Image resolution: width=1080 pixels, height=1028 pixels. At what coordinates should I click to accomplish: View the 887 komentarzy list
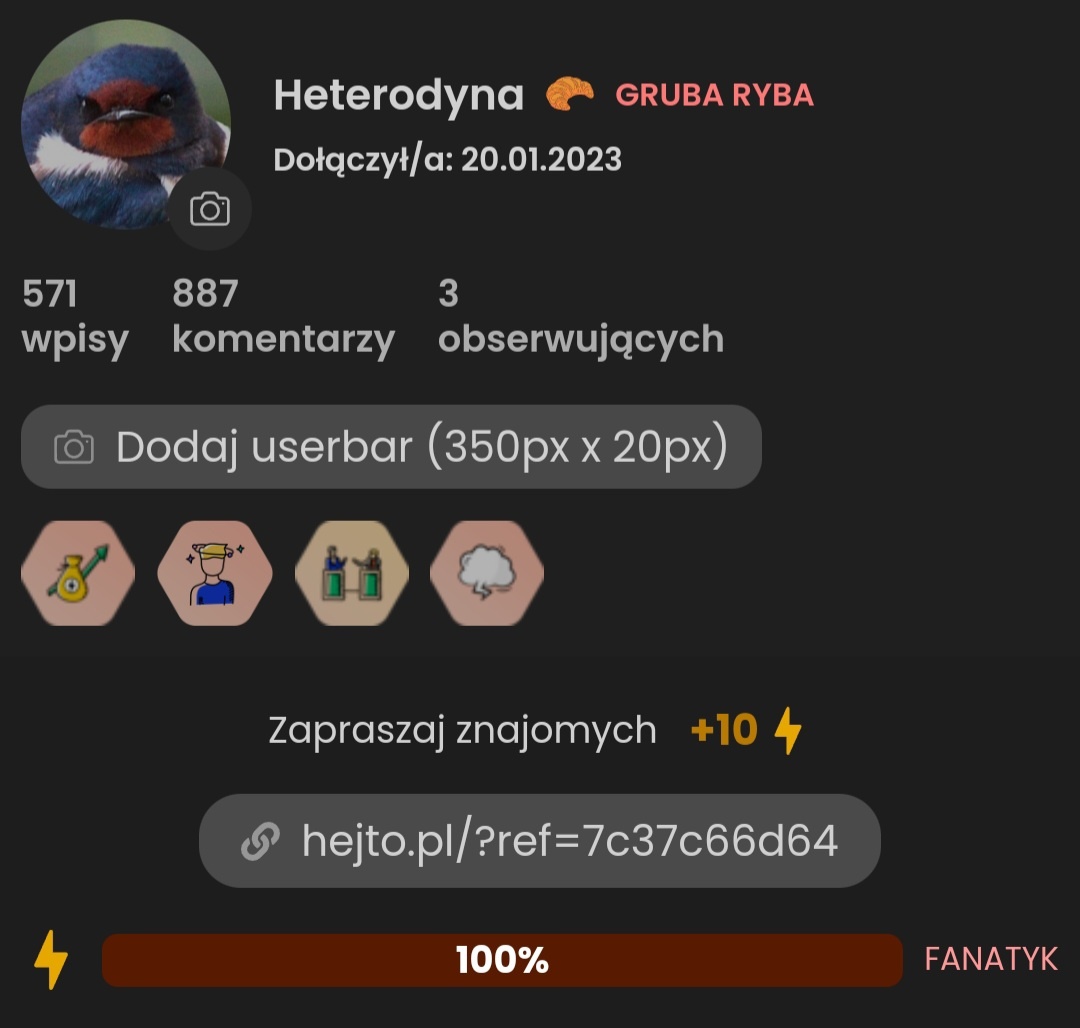(284, 317)
